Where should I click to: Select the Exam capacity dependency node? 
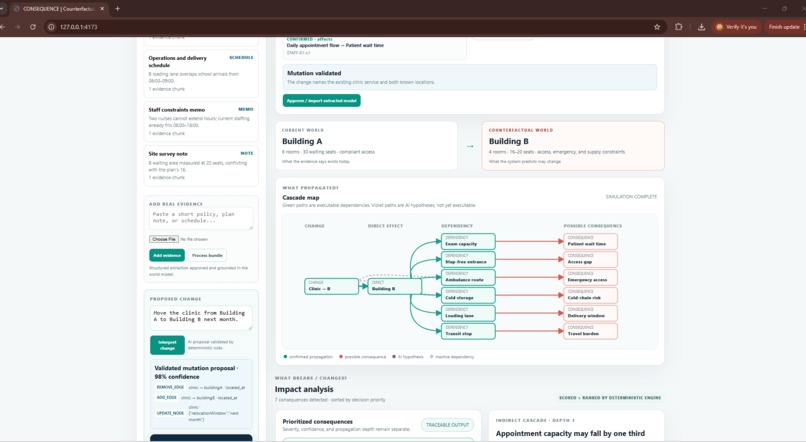468,241
